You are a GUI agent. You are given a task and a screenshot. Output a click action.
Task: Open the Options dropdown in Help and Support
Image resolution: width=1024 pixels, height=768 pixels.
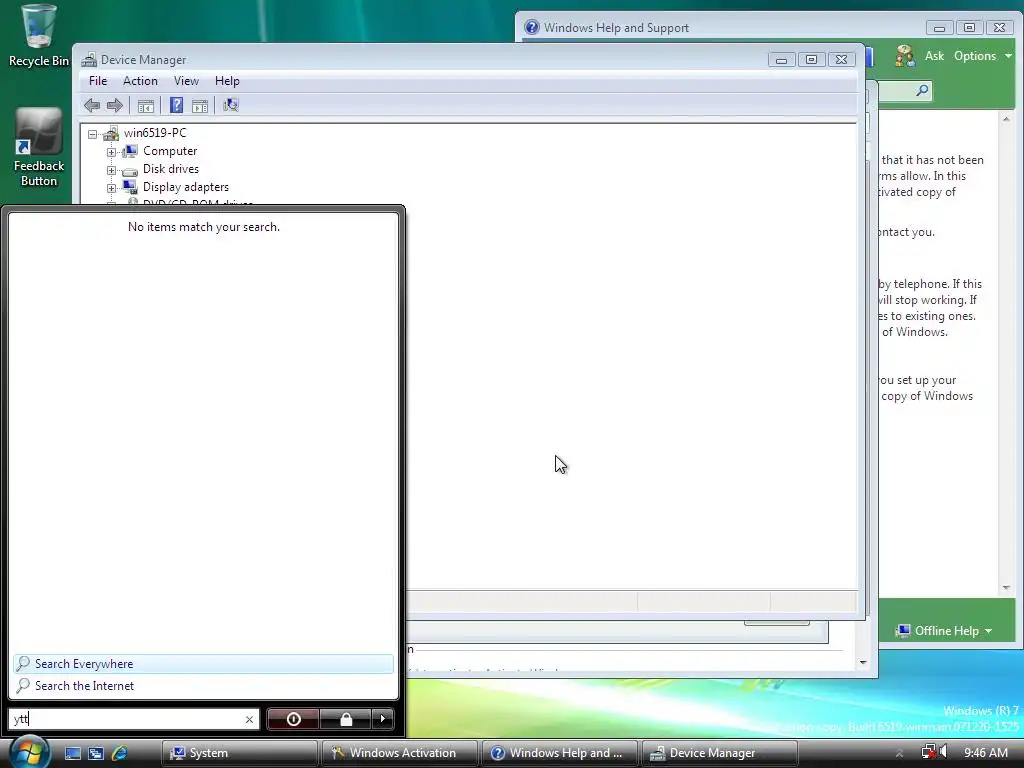tap(982, 56)
